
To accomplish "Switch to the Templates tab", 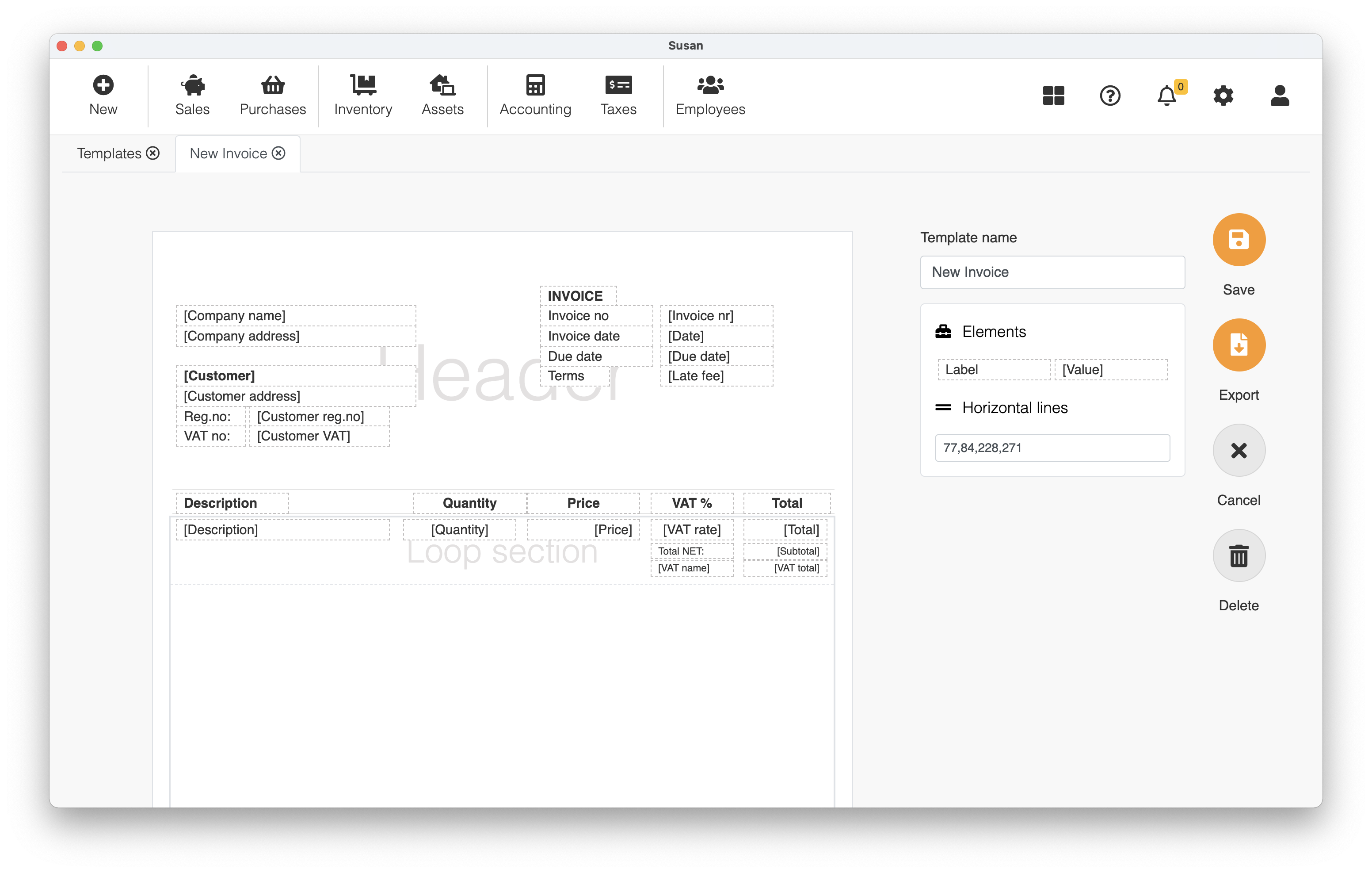I will click(x=109, y=153).
